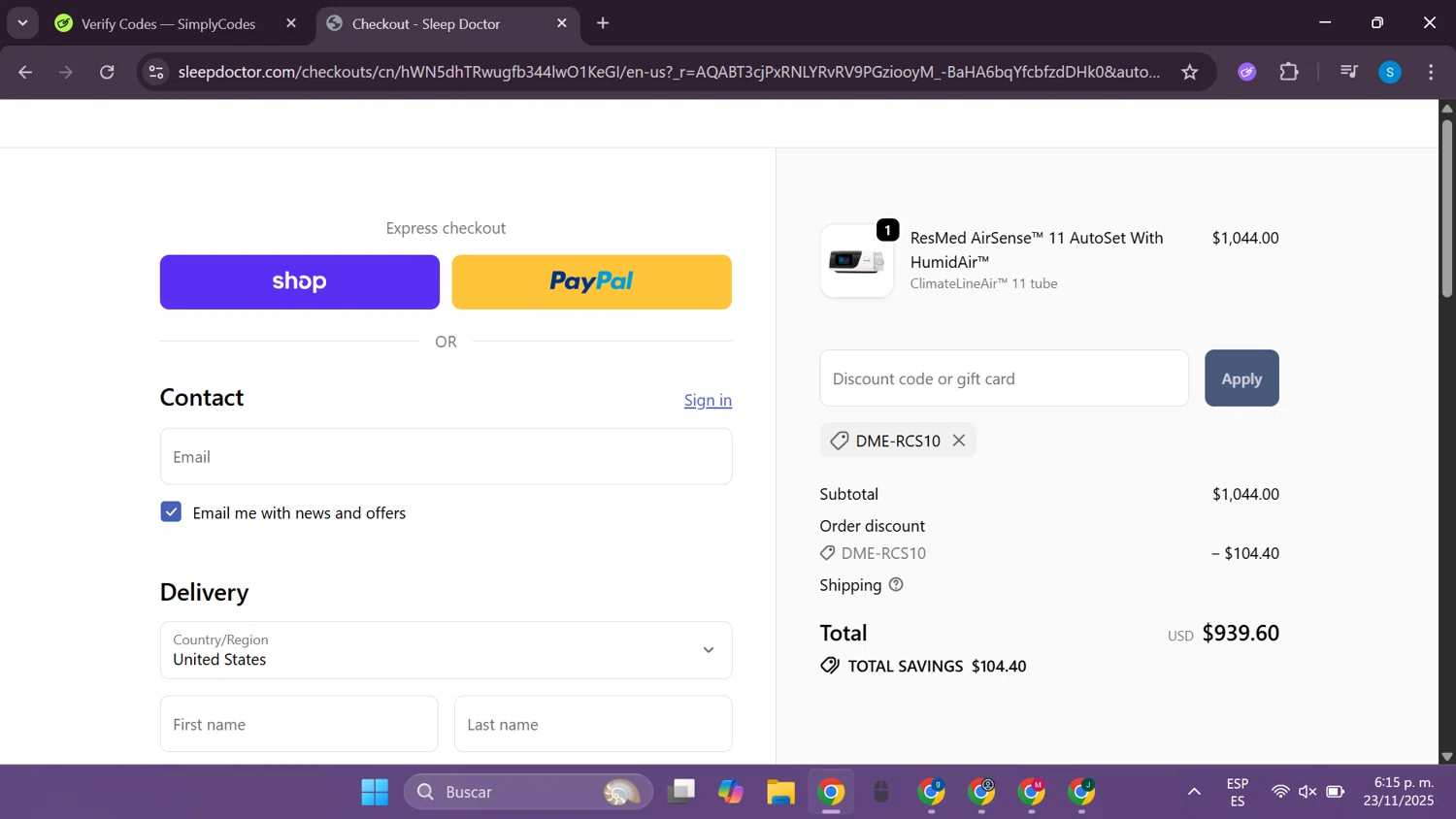This screenshot has width=1456, height=819.
Task: View site information icon in address bar
Action: click(156, 72)
